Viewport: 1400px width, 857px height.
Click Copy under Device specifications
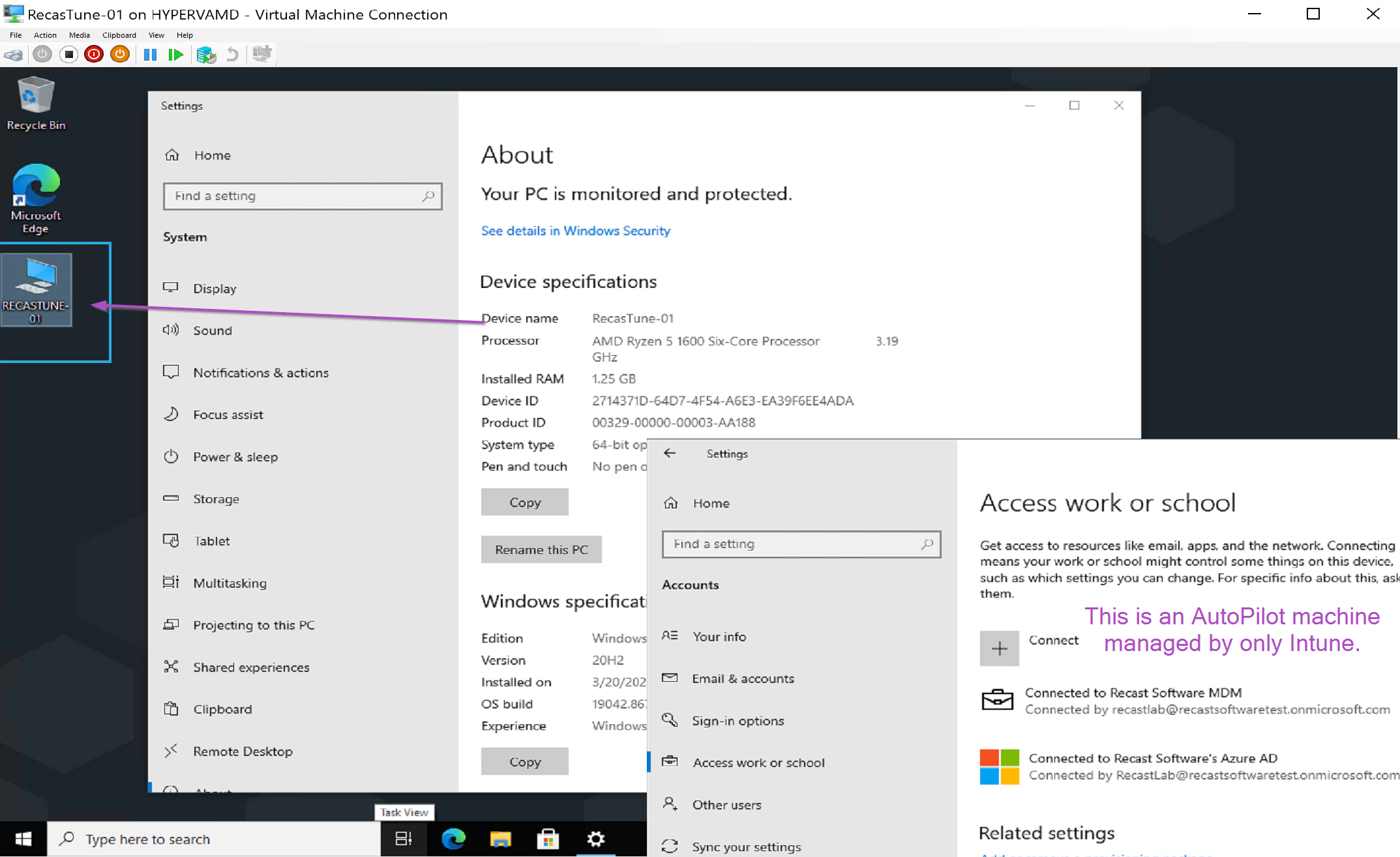click(x=524, y=502)
